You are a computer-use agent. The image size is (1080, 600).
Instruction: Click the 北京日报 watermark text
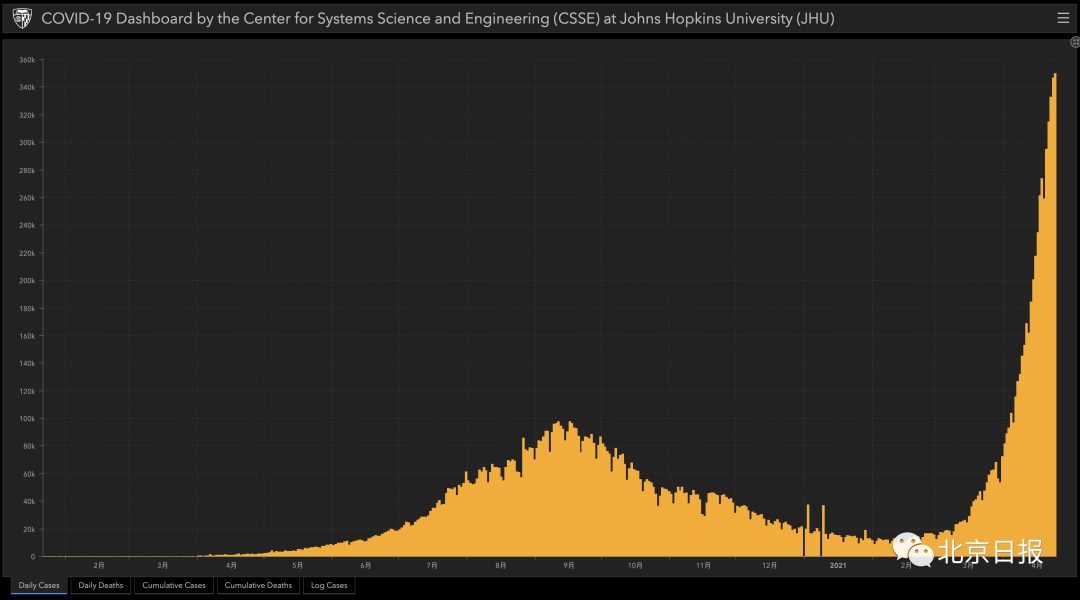coord(990,551)
